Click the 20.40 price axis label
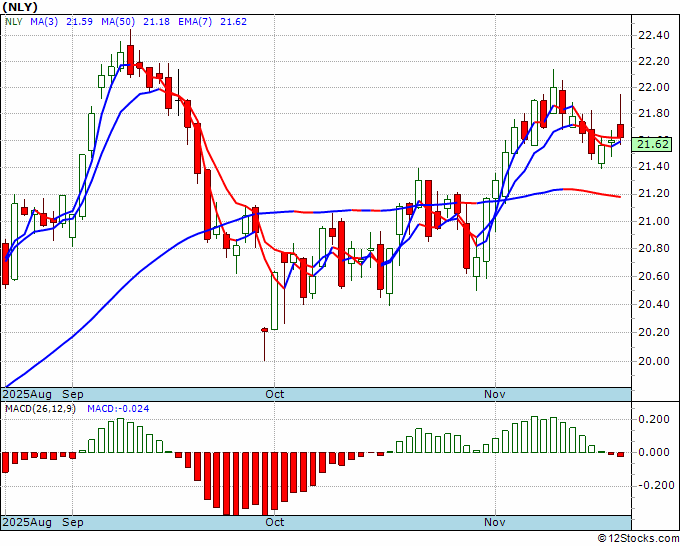680x546 pixels. [x=654, y=304]
